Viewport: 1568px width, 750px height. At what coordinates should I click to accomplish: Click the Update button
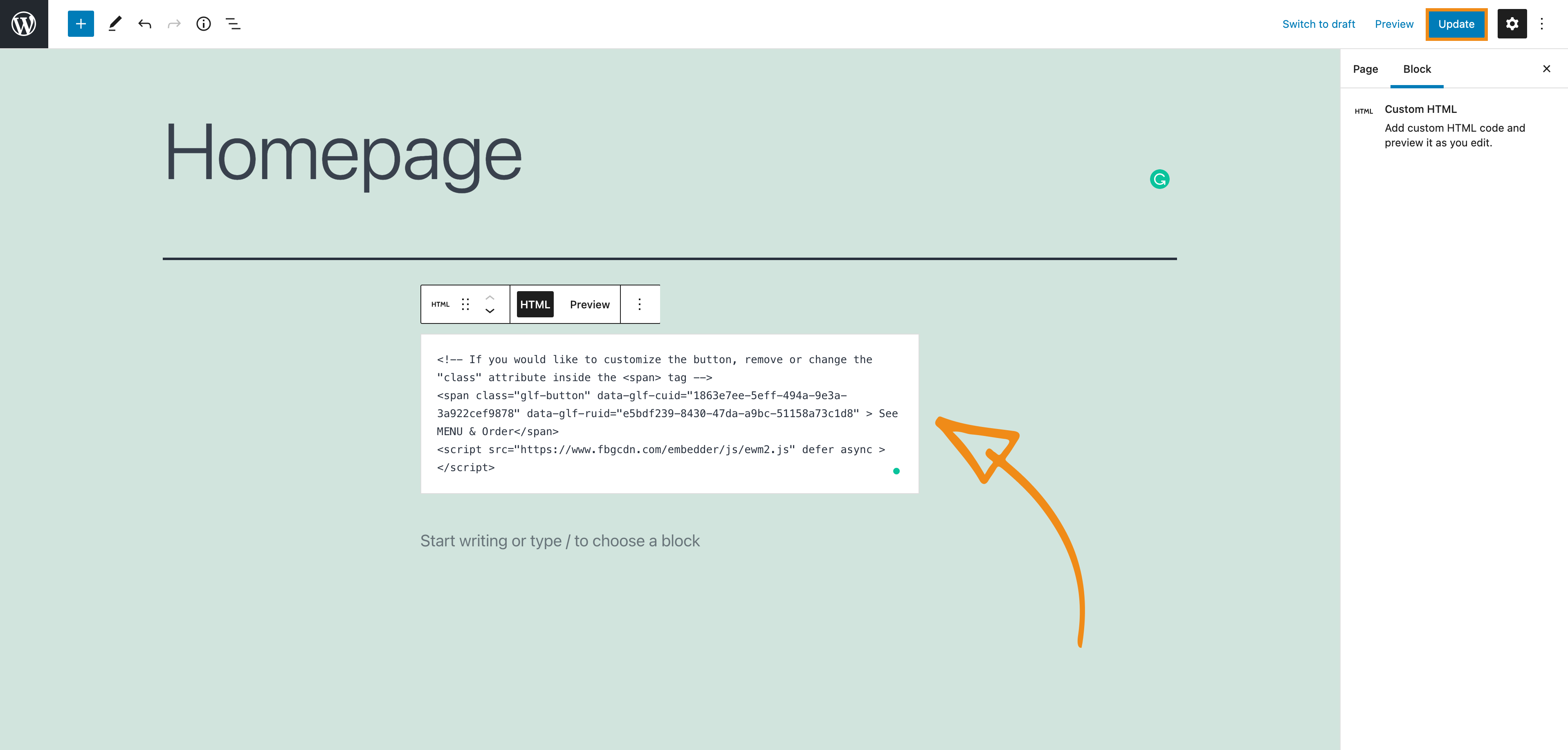click(x=1456, y=24)
